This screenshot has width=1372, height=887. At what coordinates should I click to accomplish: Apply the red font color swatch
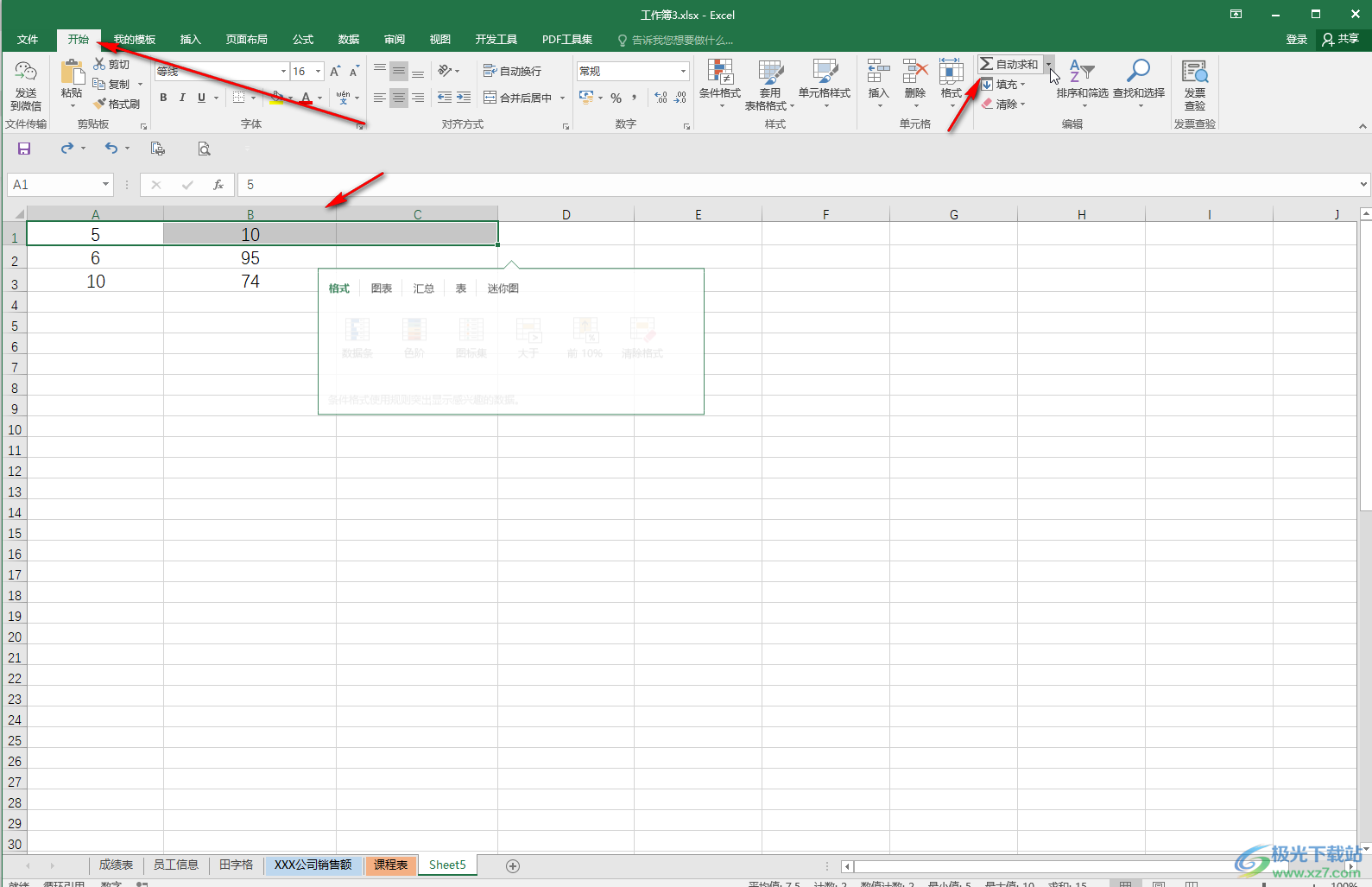(306, 98)
